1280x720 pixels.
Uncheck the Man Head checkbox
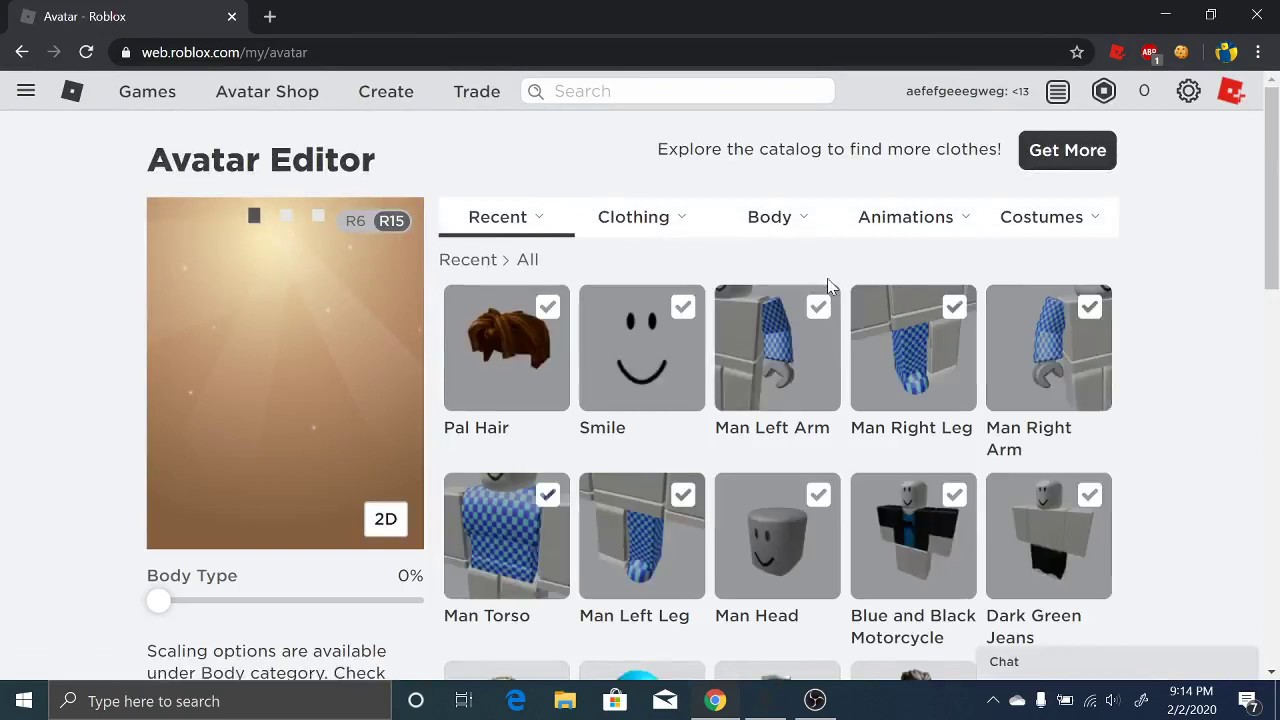[x=818, y=495]
